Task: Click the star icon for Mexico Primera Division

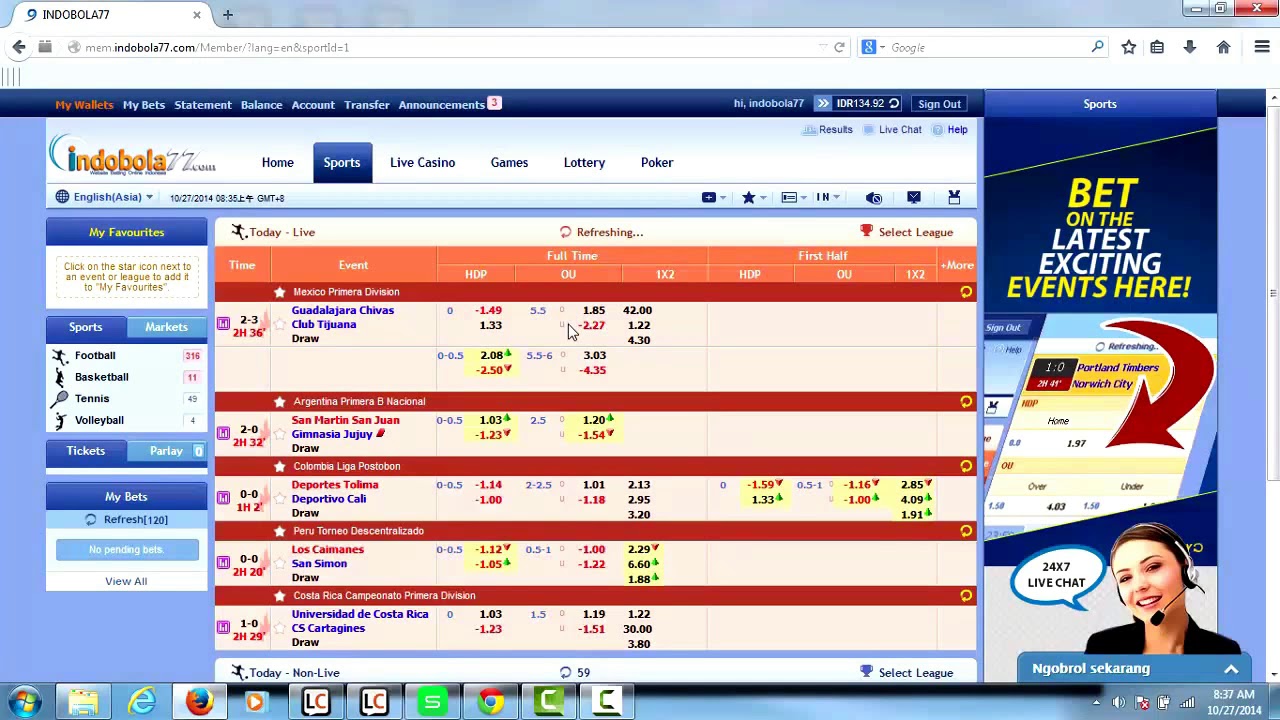Action: pyautogui.click(x=280, y=292)
